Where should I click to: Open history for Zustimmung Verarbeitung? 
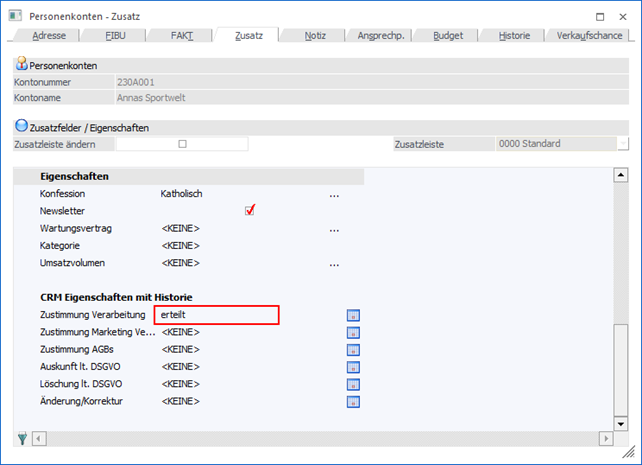click(353, 315)
